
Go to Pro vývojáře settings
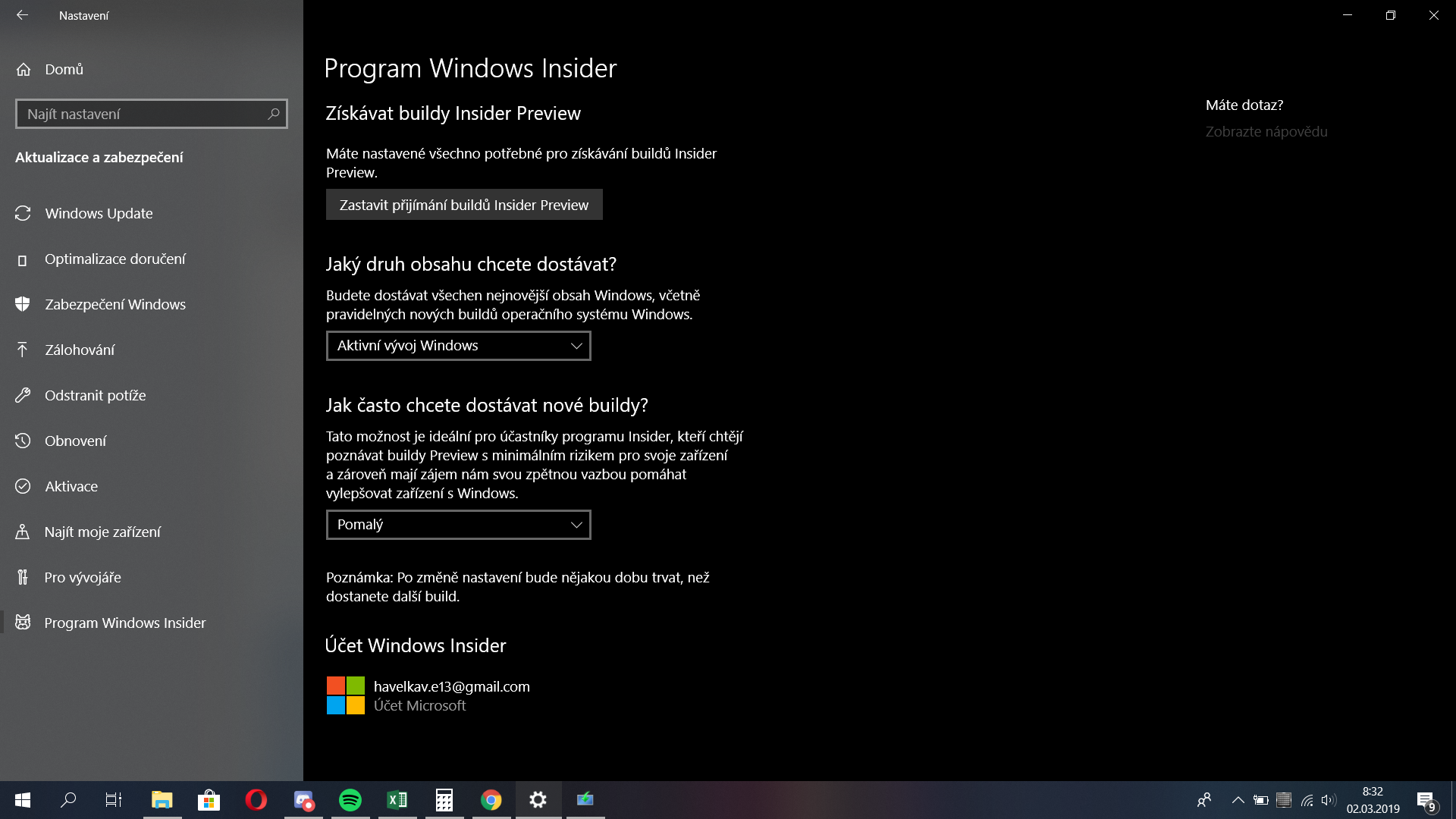[83, 577]
